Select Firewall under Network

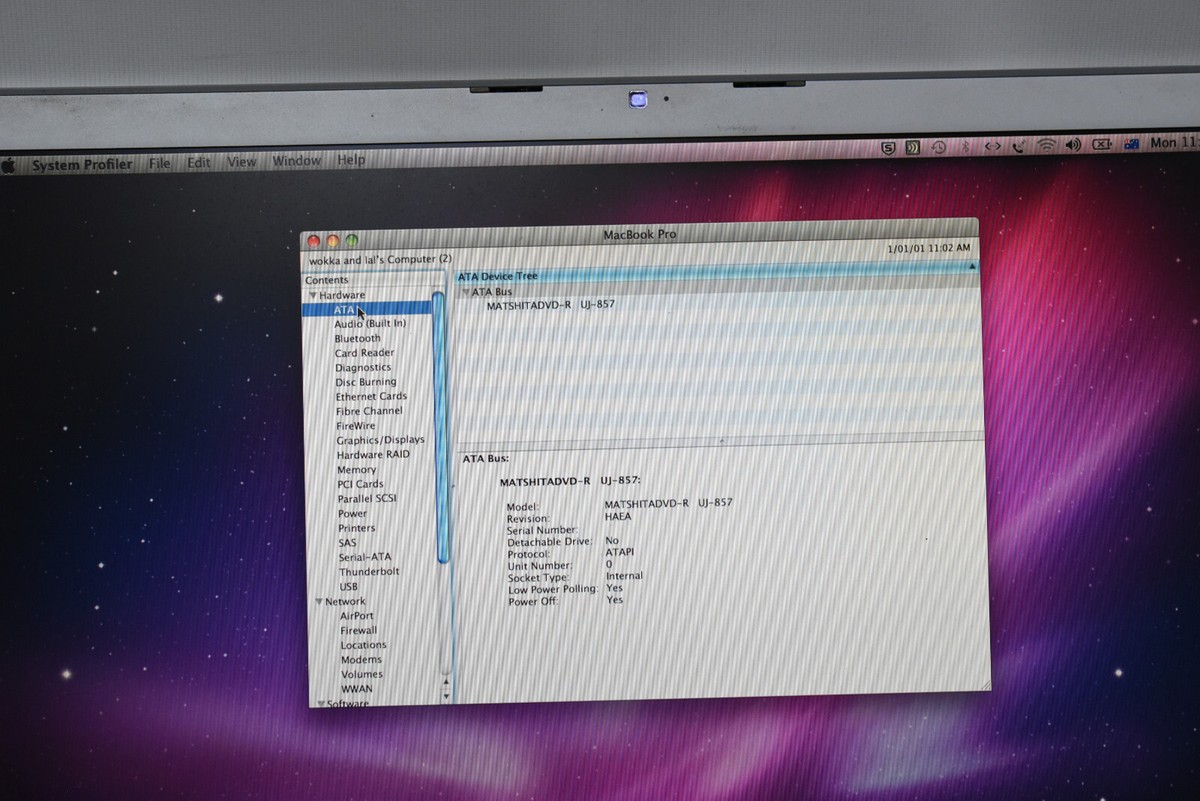[x=359, y=631]
